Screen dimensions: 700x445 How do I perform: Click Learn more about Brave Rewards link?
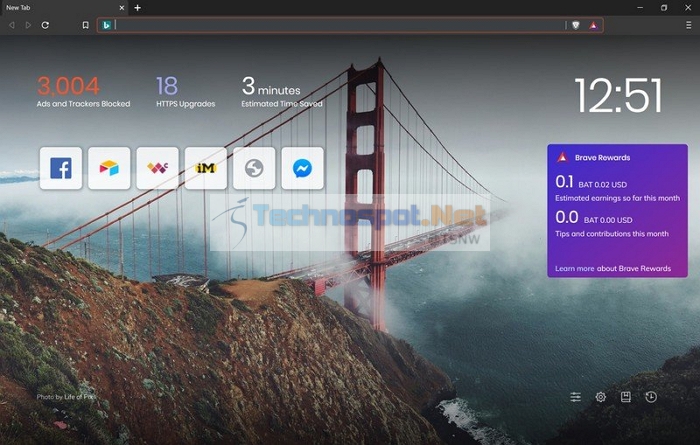coord(612,268)
